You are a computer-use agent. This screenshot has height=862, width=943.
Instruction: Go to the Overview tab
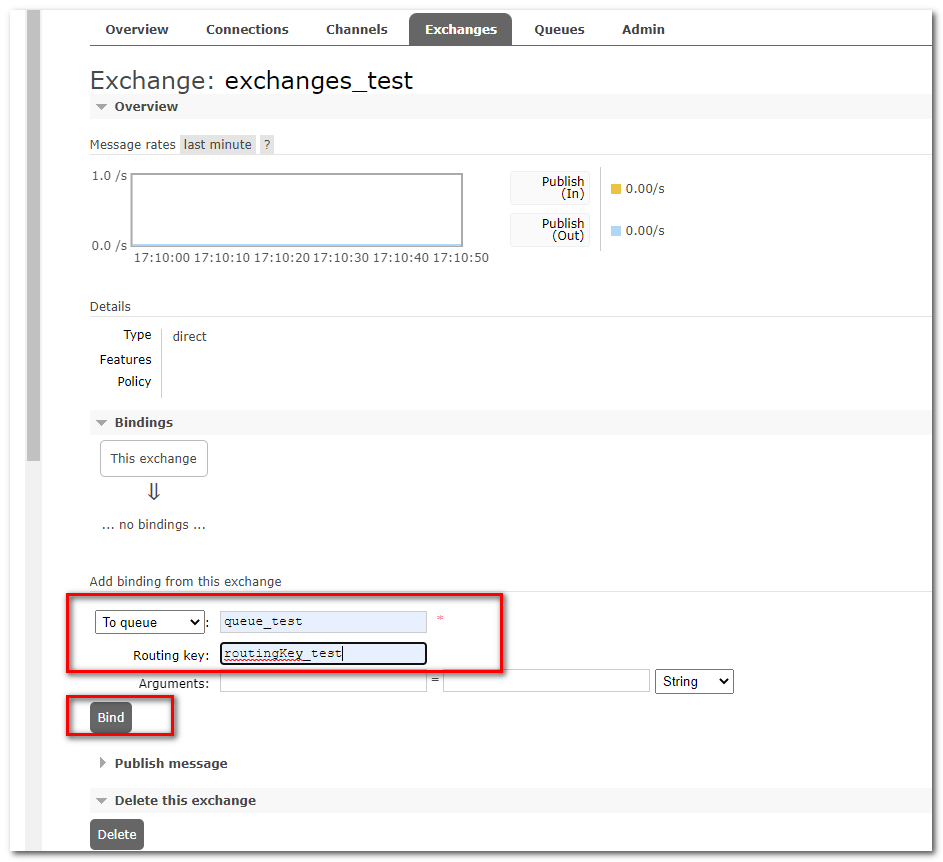[x=136, y=29]
